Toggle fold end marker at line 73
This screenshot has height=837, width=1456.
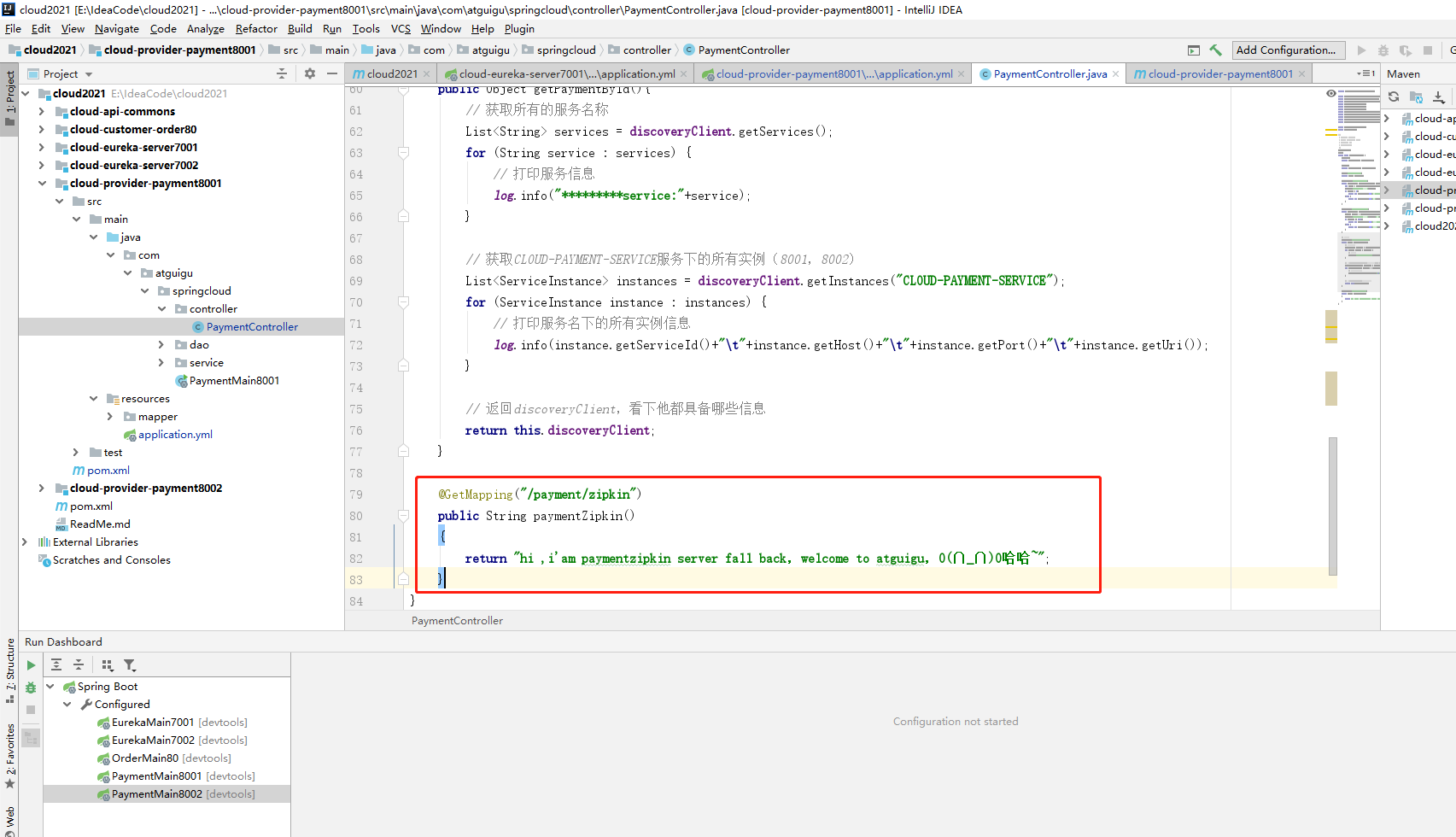(x=403, y=366)
